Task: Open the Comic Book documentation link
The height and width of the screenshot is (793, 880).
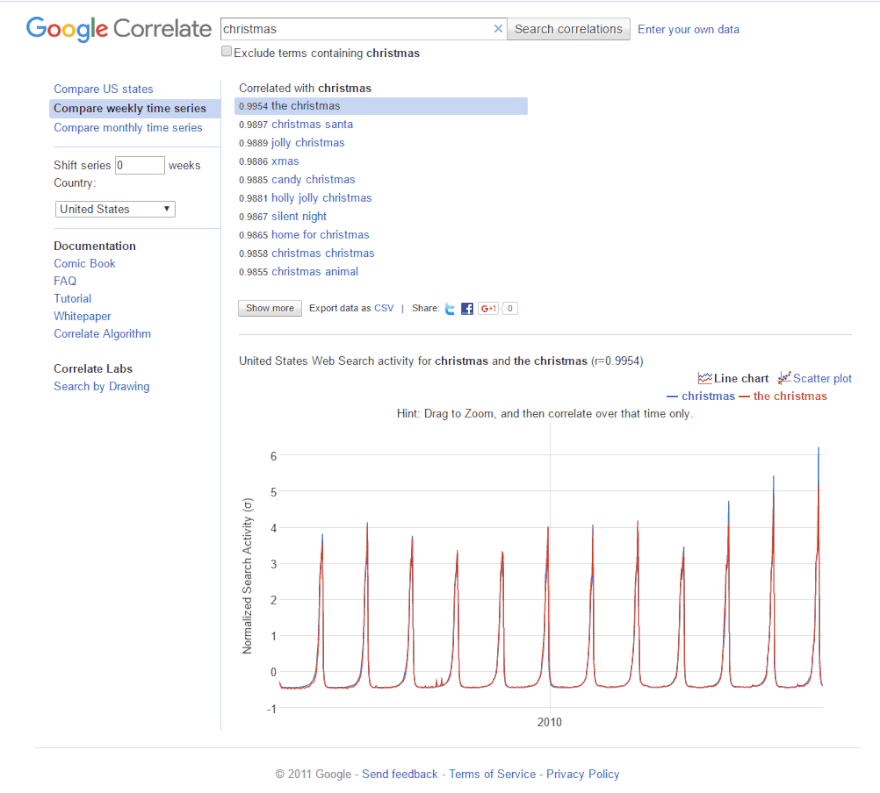Action: click(84, 263)
